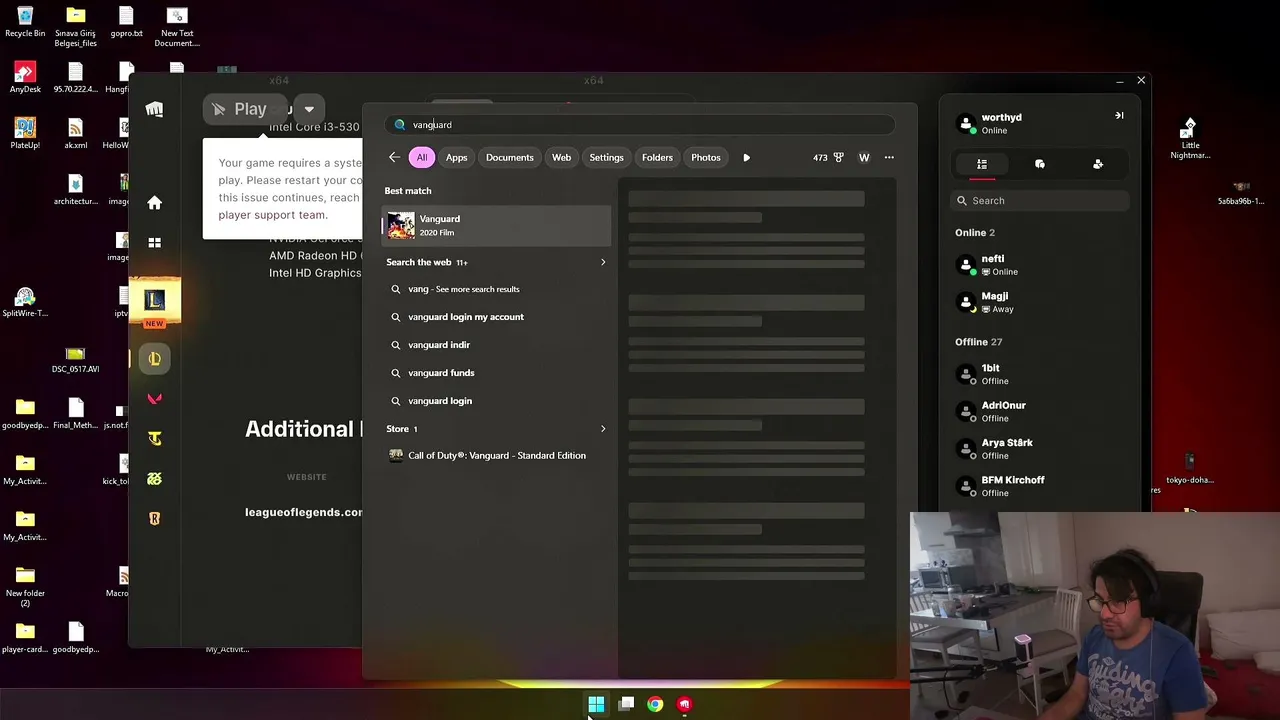
Task: Select the AnyDesk desktop icon
Action: [x=25, y=77]
